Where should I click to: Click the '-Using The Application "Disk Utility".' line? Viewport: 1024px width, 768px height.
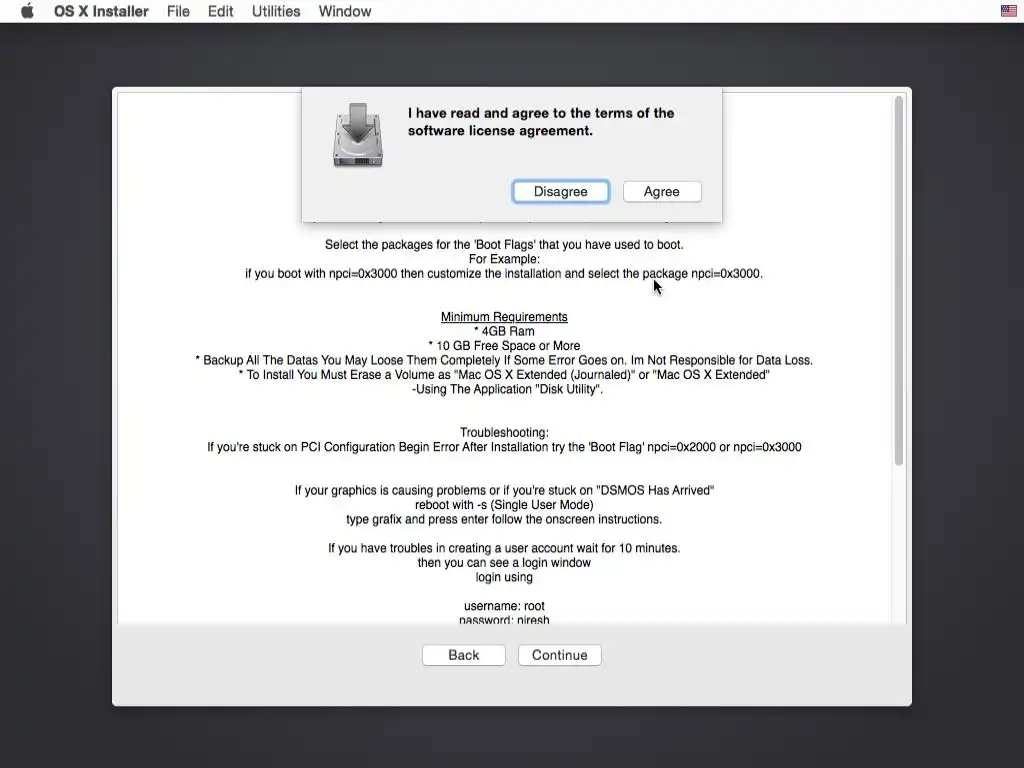tap(507, 389)
